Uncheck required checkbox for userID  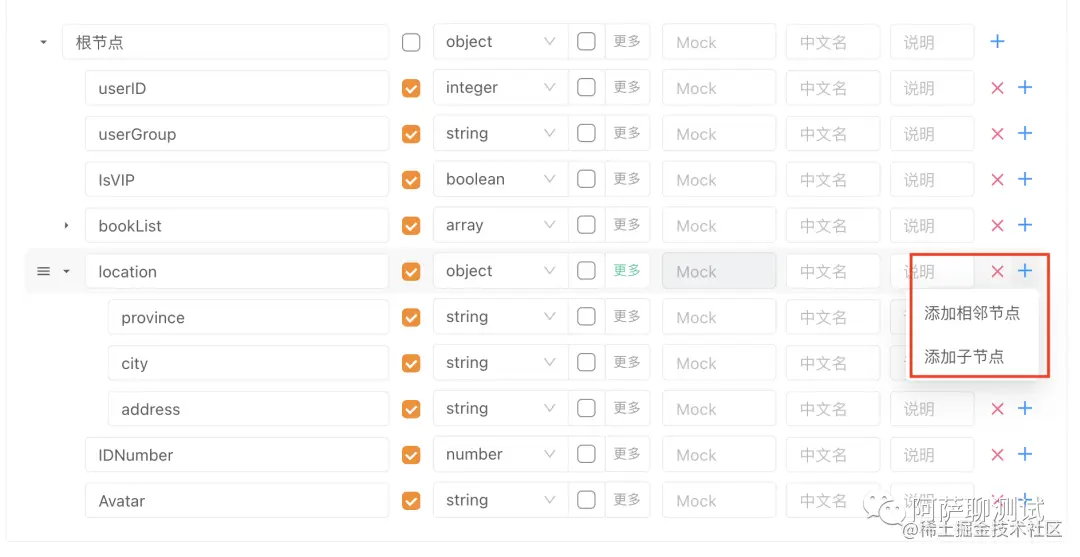pos(411,88)
